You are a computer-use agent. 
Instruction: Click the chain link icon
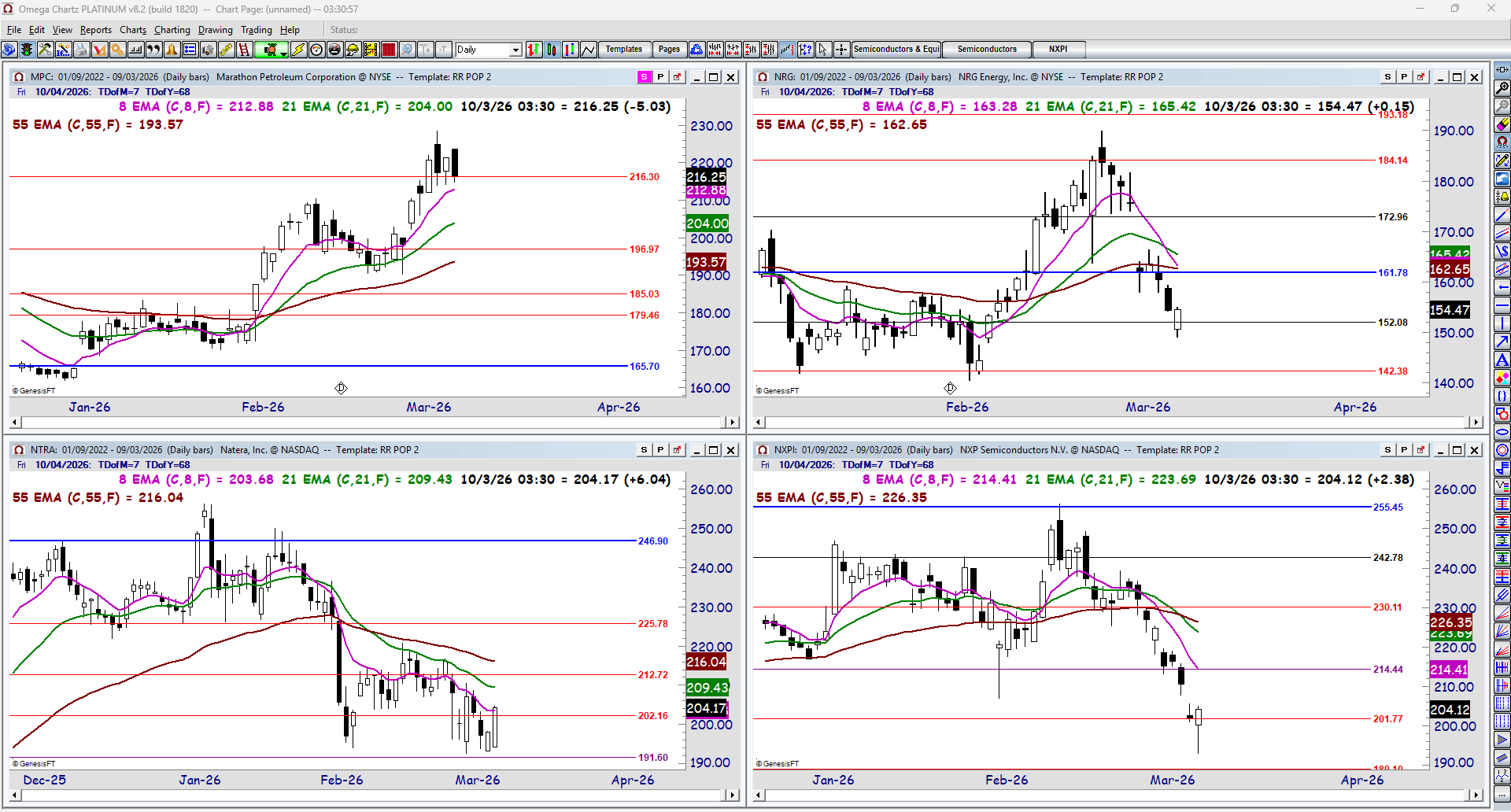[226, 50]
